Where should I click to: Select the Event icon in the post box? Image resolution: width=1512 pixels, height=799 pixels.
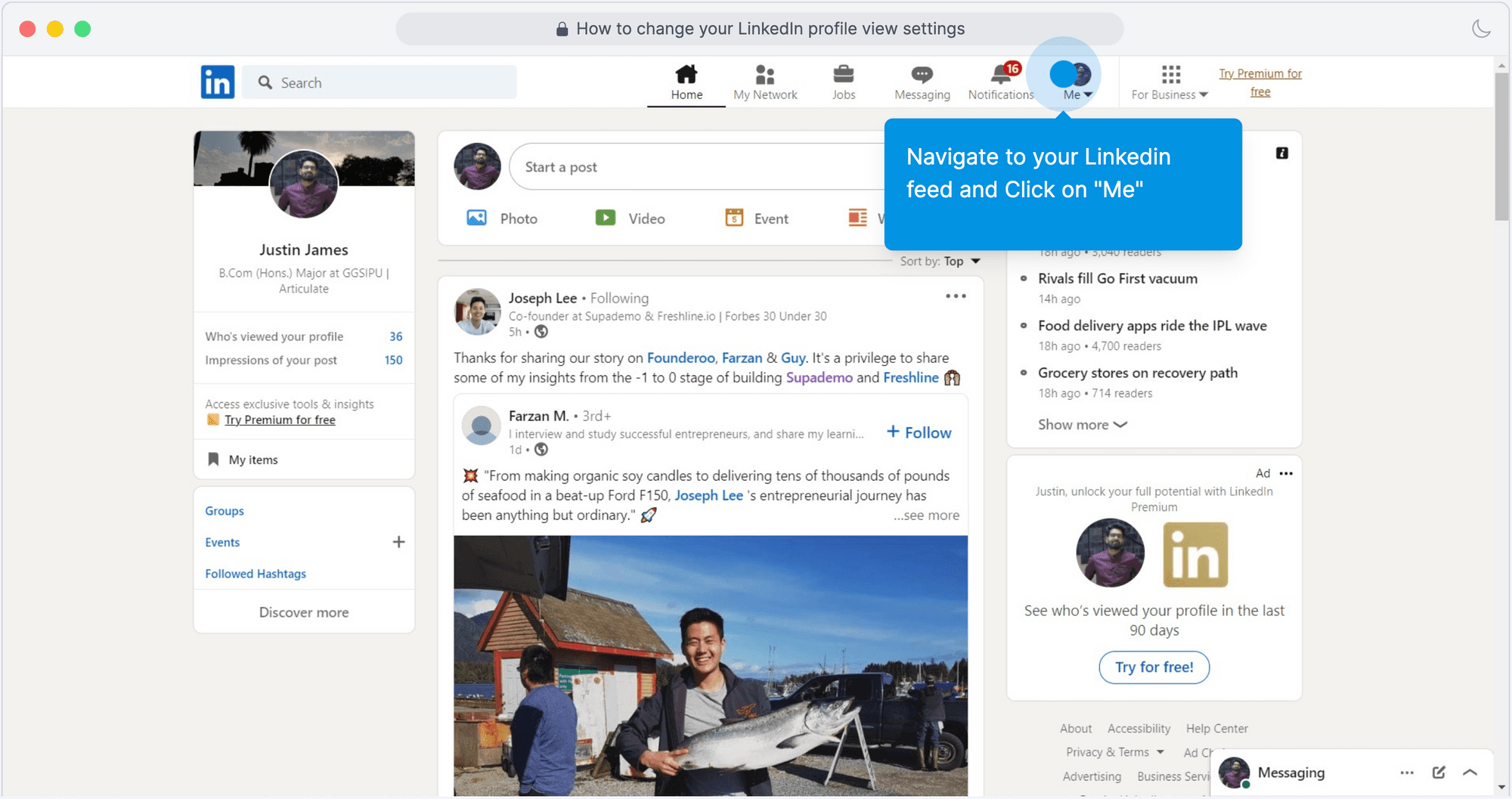pos(734,218)
